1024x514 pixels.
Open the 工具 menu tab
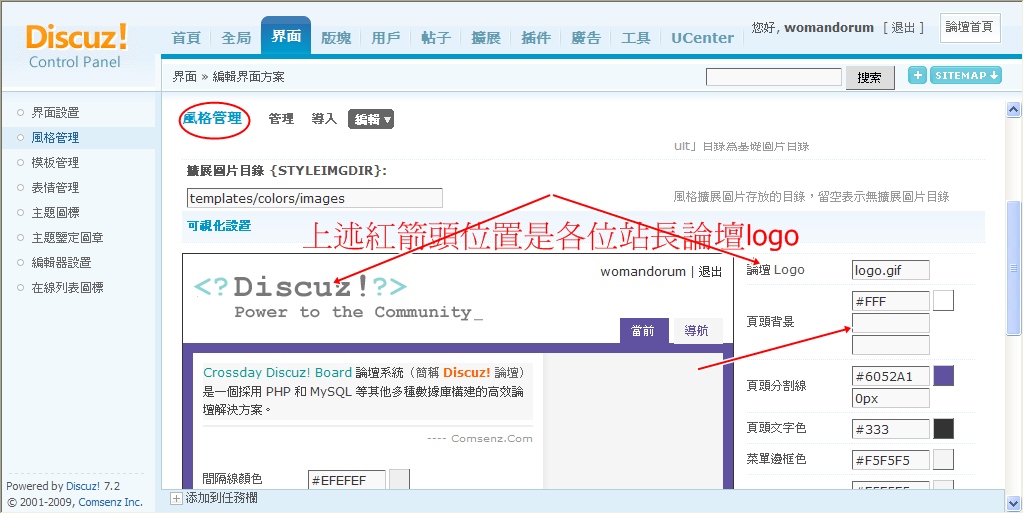tap(636, 38)
